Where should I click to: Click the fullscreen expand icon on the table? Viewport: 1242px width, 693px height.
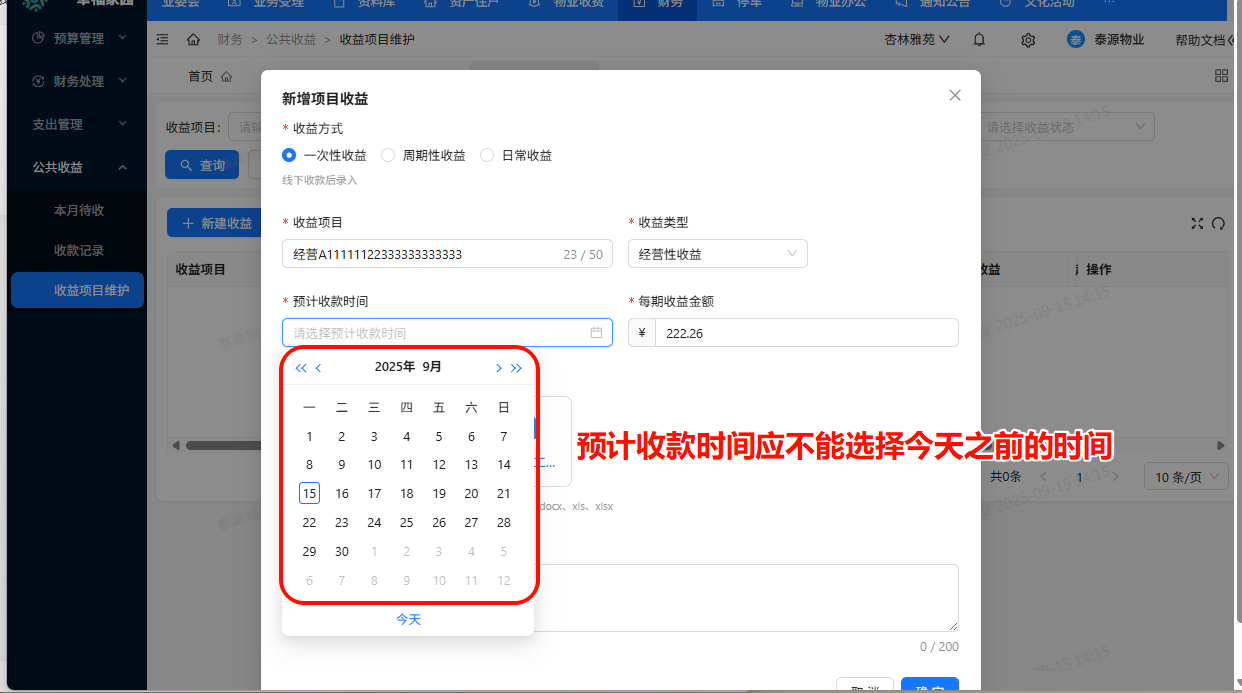(1197, 224)
